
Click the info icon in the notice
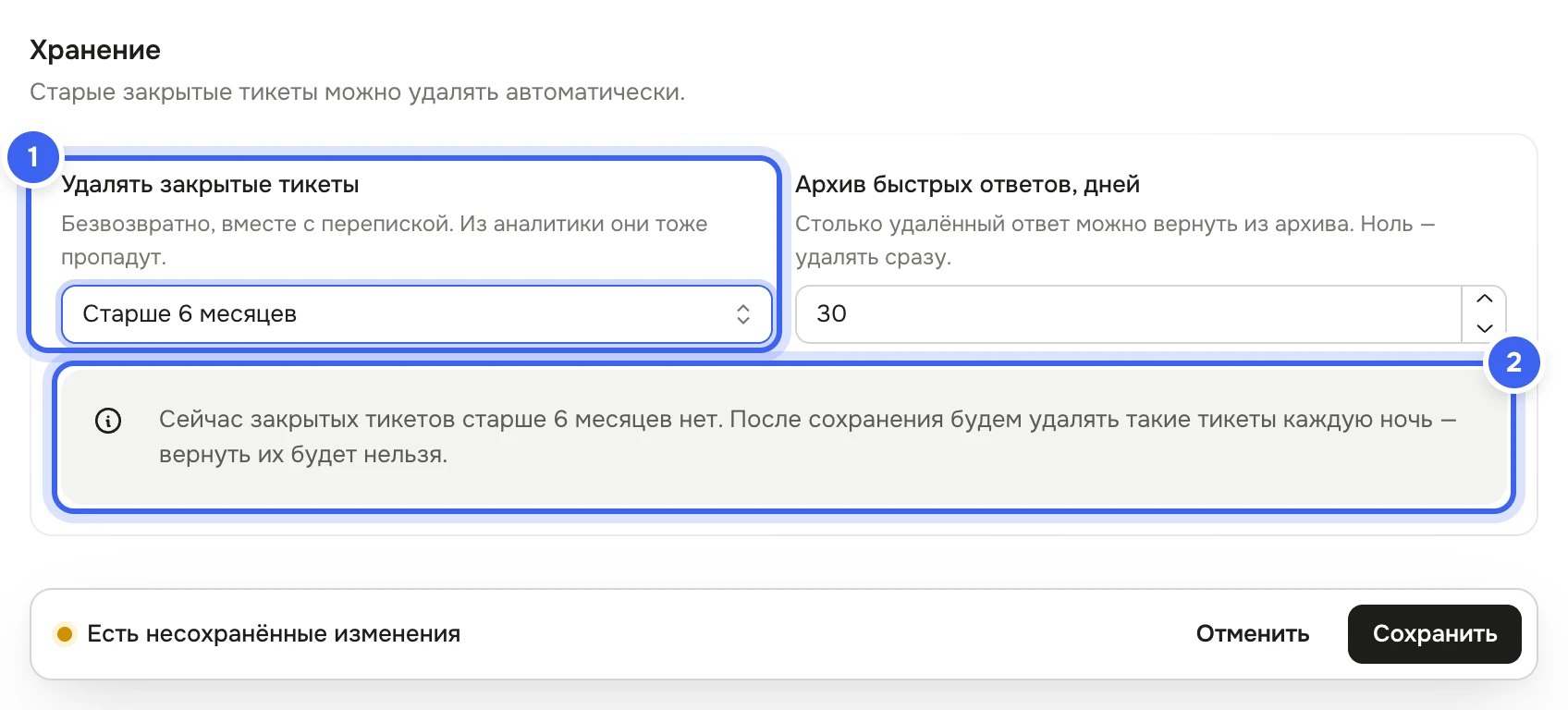tap(108, 421)
